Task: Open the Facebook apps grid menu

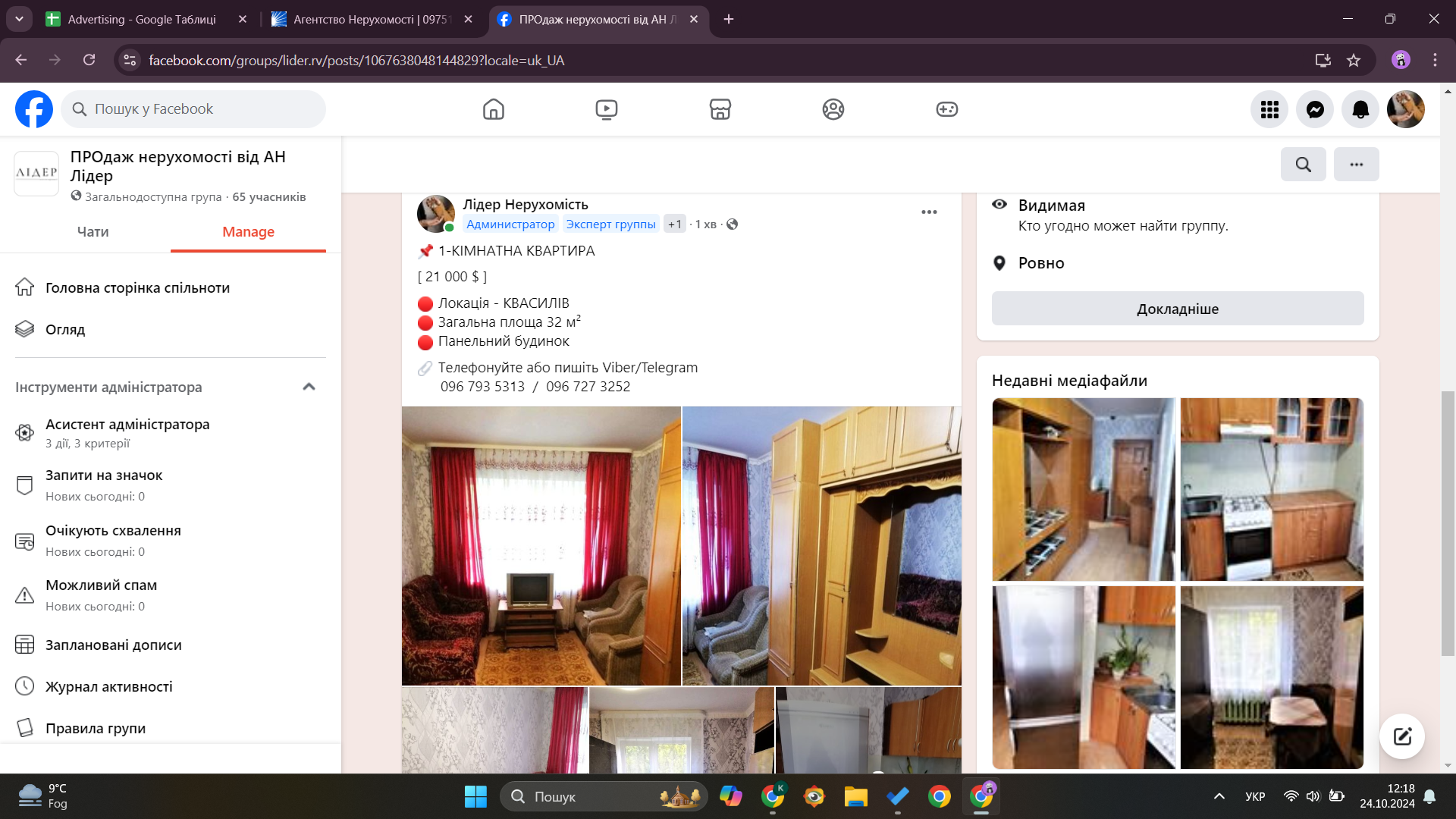Action: (x=1269, y=109)
